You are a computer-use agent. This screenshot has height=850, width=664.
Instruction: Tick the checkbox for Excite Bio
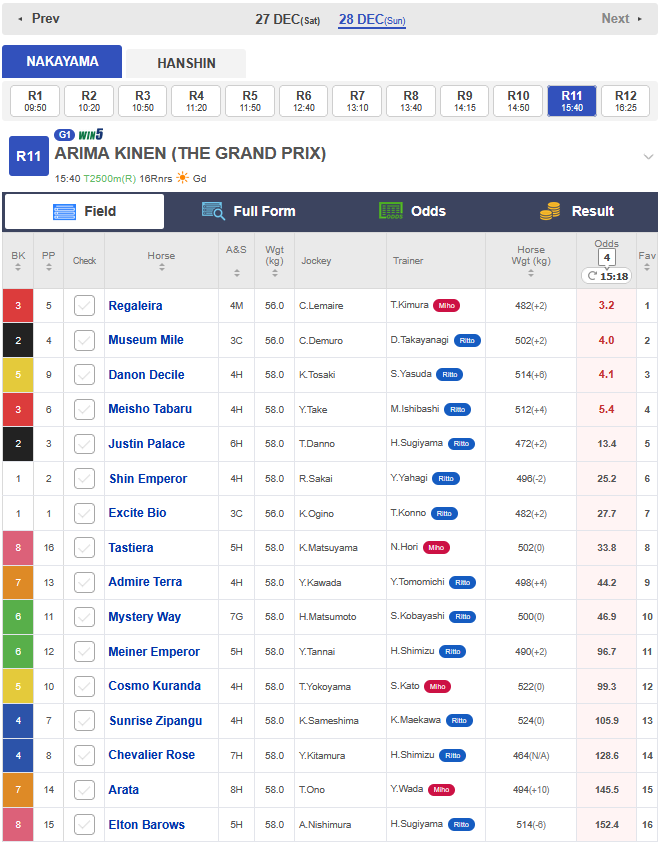point(84,513)
